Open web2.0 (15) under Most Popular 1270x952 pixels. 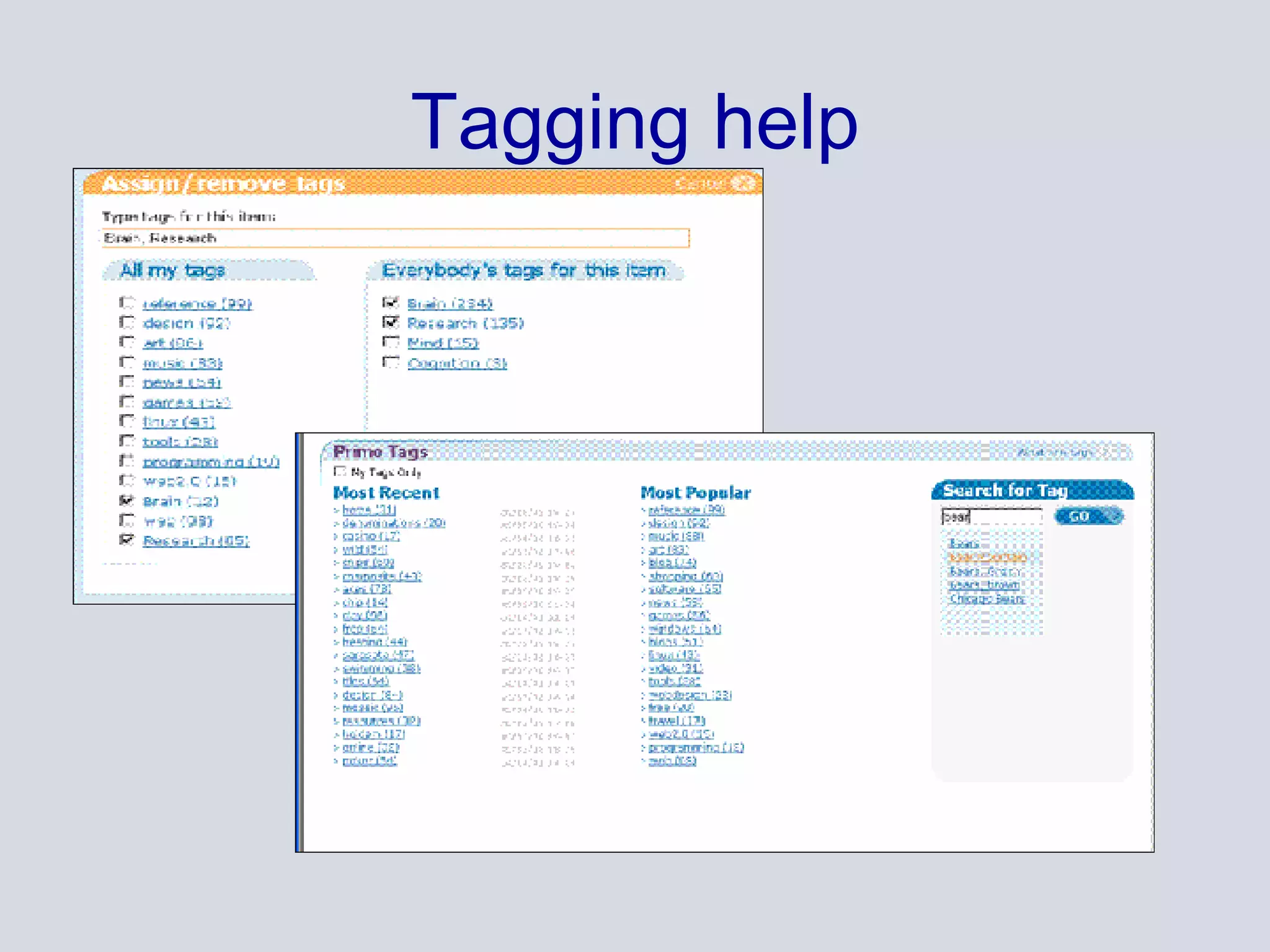point(681,734)
